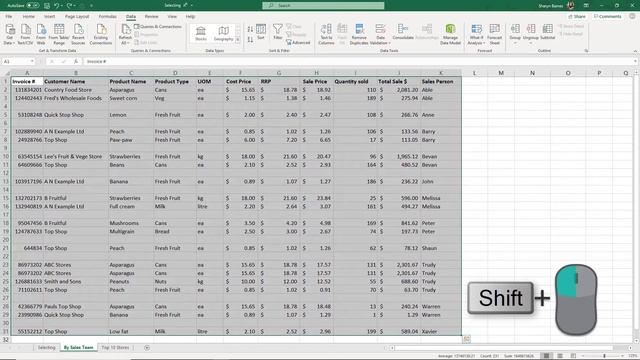Open Queries & Connections pane

tap(158, 27)
